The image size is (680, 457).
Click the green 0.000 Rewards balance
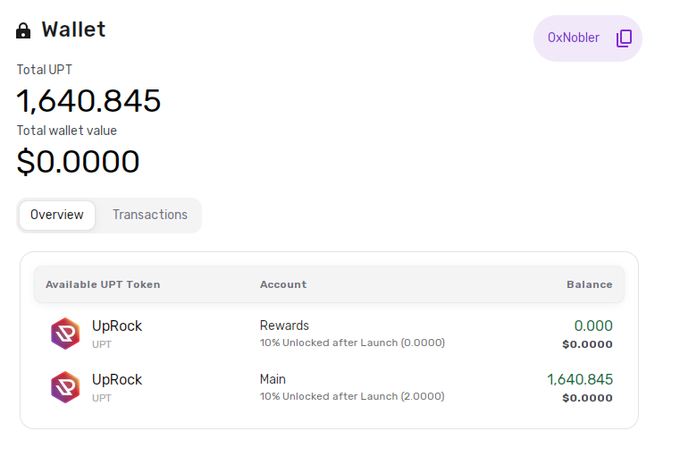[593, 326]
